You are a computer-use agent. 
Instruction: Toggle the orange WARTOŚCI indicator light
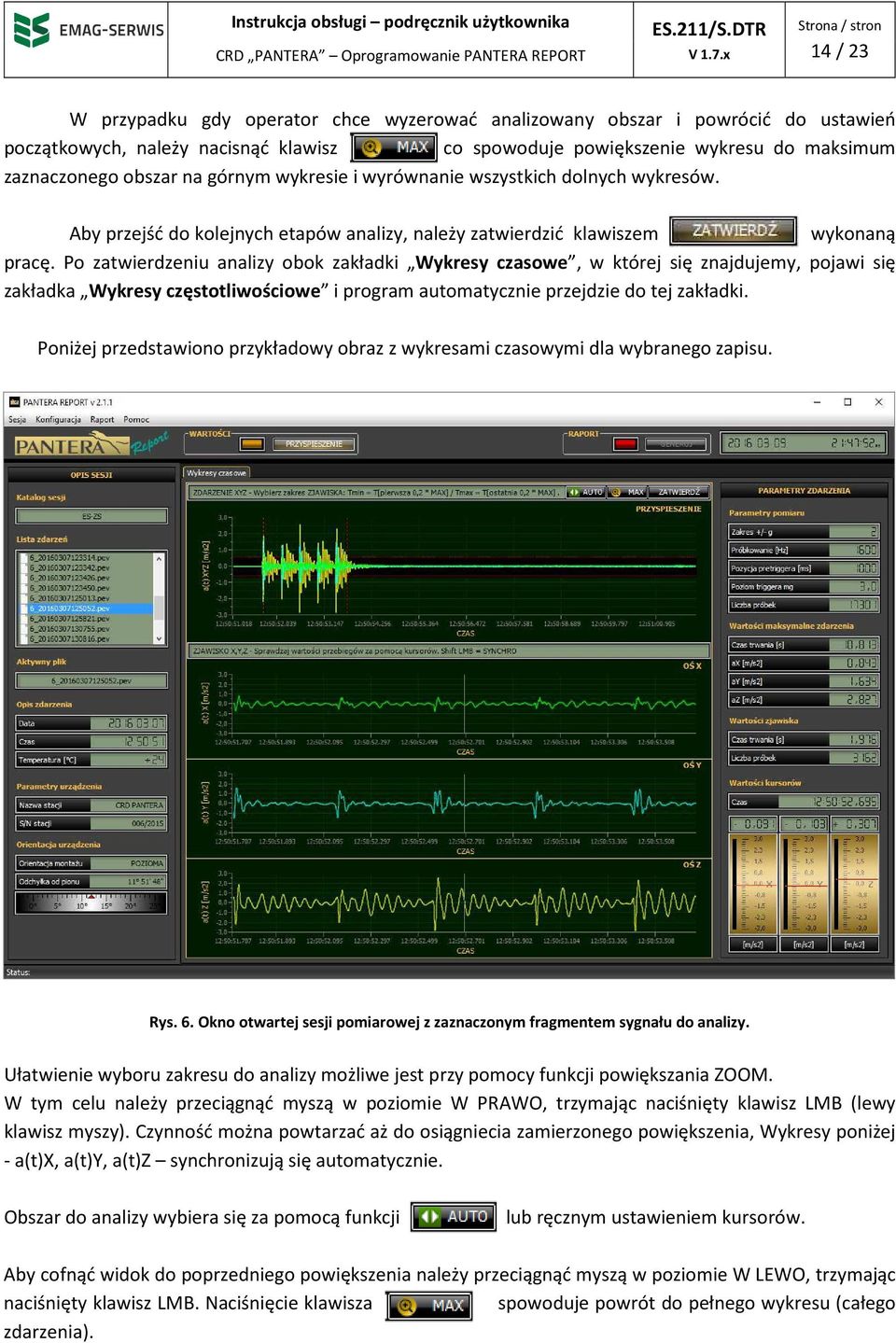pyautogui.click(x=252, y=444)
